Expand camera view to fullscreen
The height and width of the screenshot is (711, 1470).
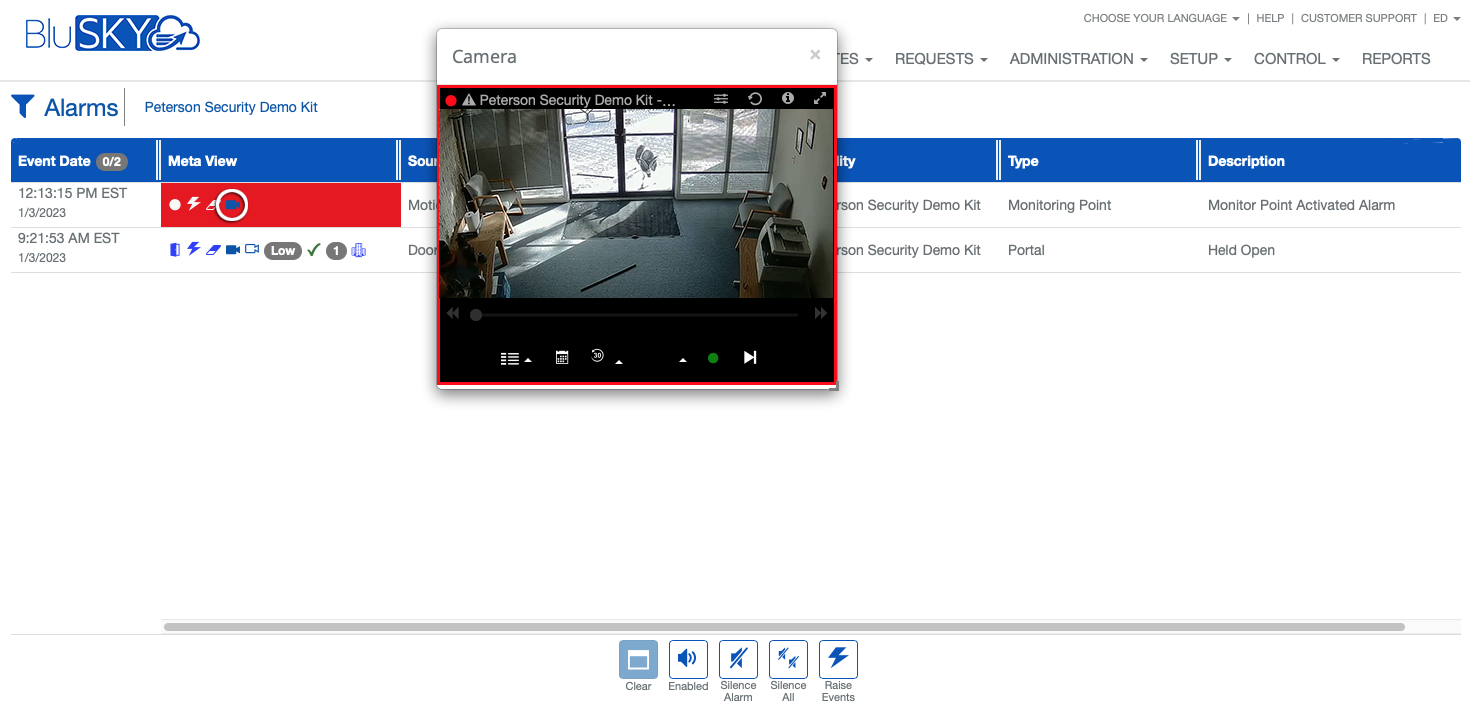[x=820, y=99]
